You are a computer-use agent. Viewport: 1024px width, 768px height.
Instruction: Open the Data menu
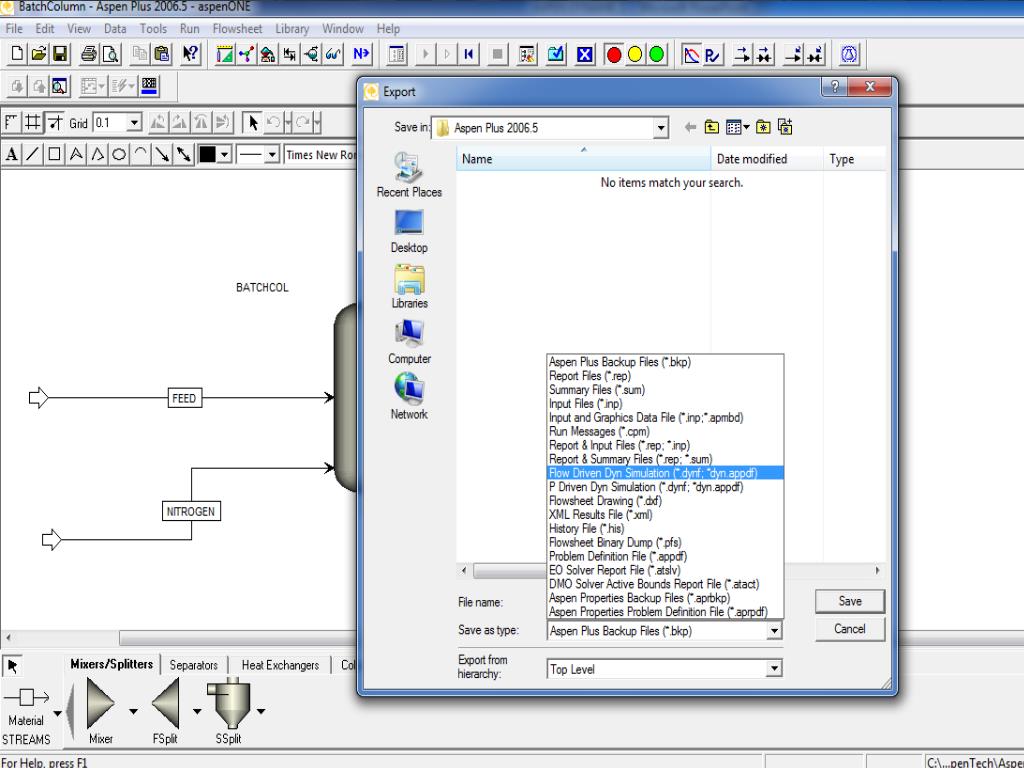(x=115, y=29)
